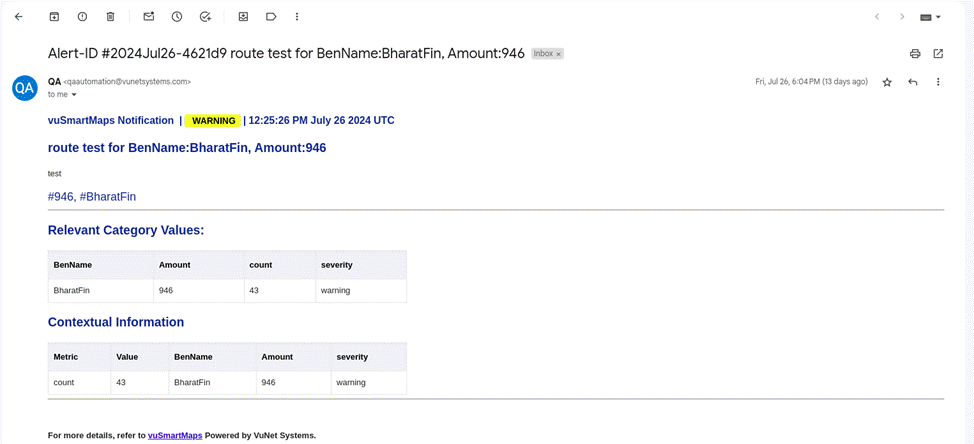Star this message
This screenshot has height=444, width=974.
click(x=887, y=82)
